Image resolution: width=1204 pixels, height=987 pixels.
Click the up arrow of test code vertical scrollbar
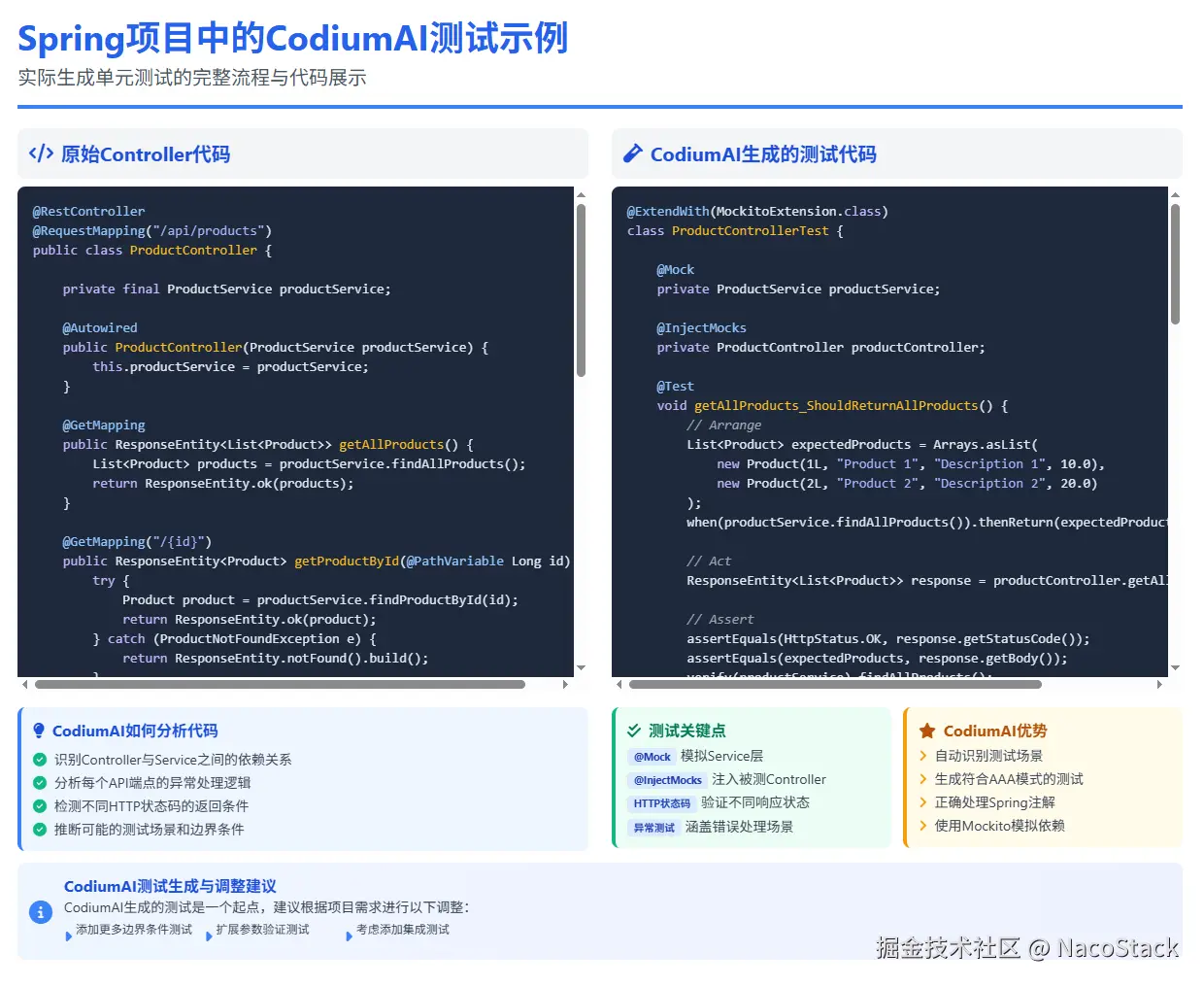[1175, 195]
